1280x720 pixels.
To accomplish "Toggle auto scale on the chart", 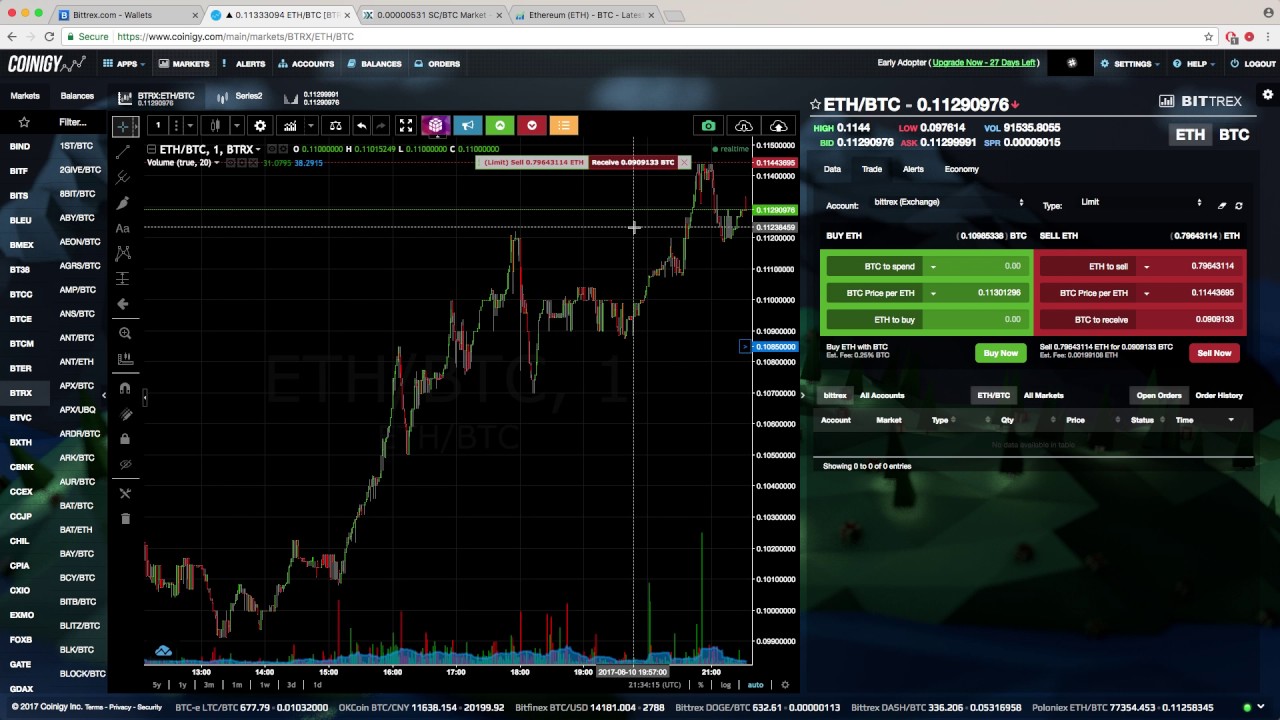I will [755, 685].
